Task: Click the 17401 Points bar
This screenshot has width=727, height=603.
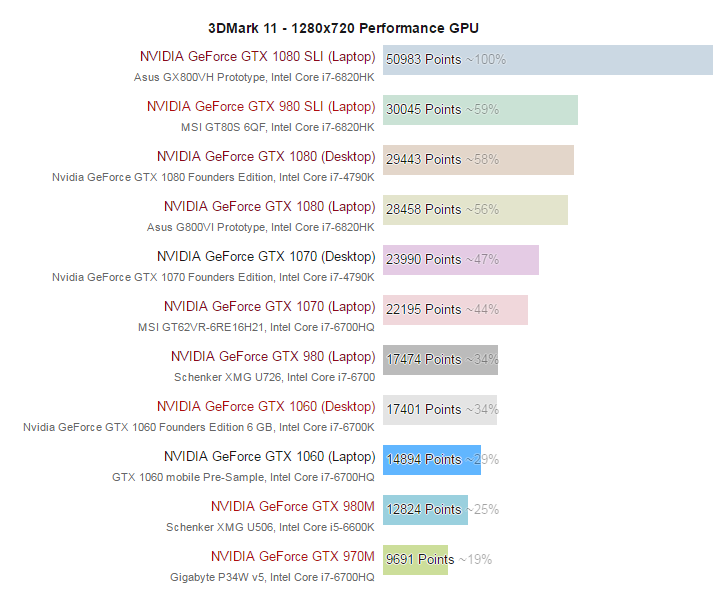Action: (x=440, y=410)
